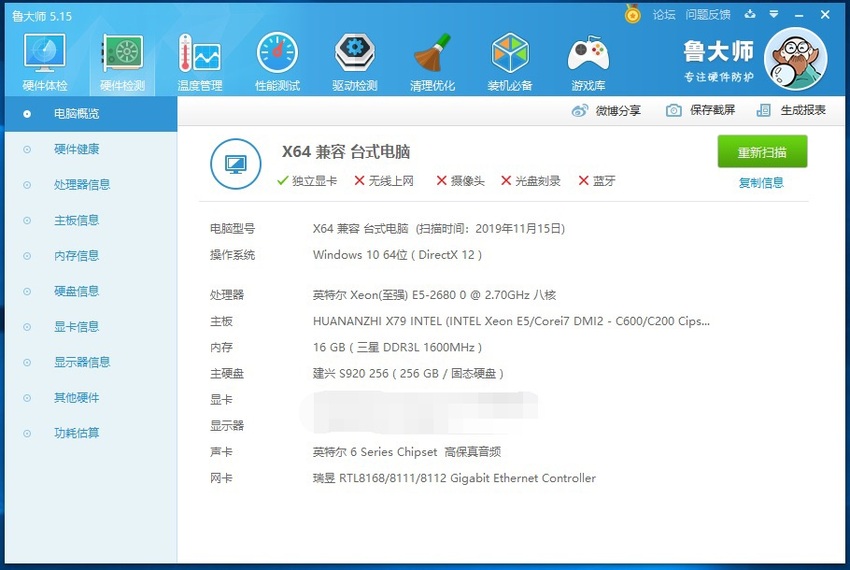Click the 无线上网 status indicator
The width and height of the screenshot is (850, 570).
click(x=384, y=181)
